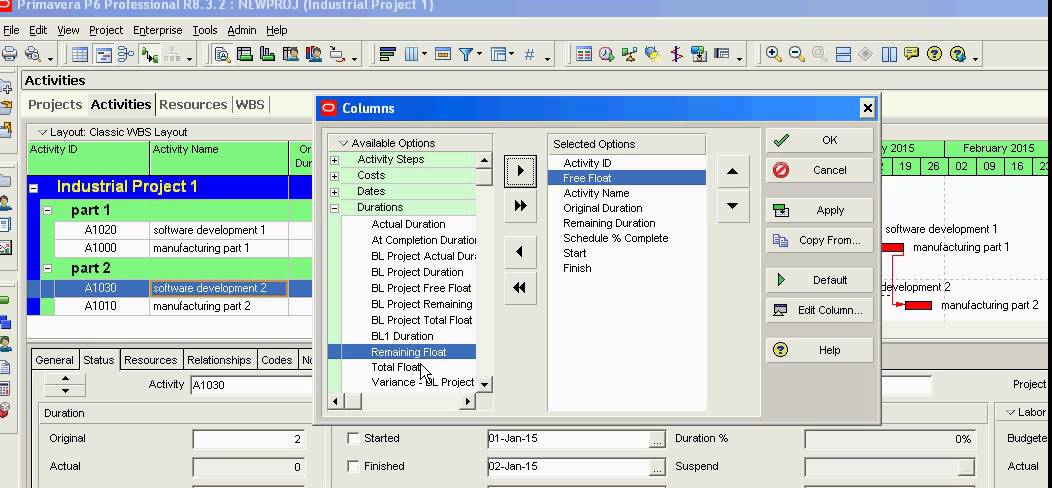Switch to the WBS tab

pos(250,104)
